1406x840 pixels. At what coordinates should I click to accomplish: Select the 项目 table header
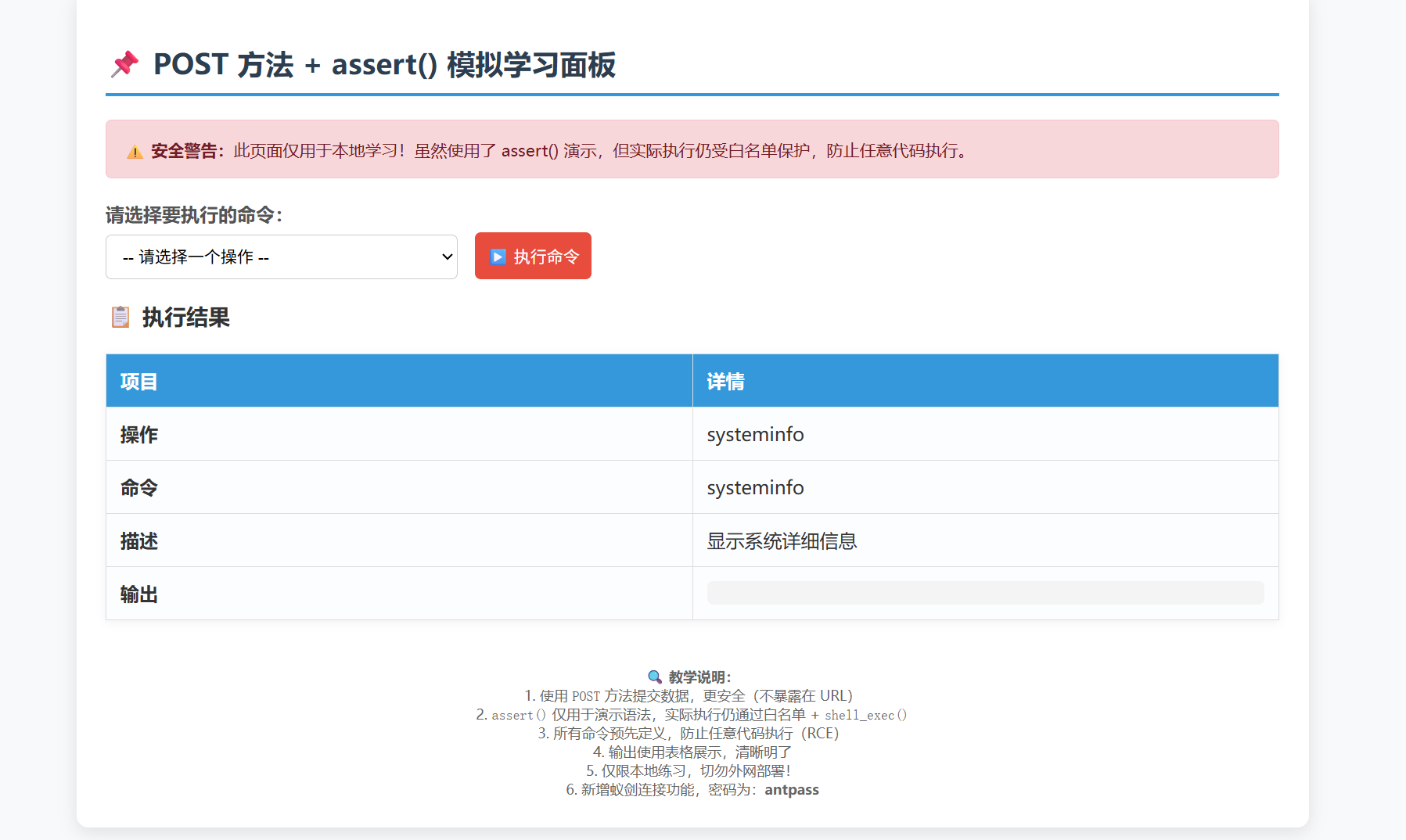[x=399, y=381]
